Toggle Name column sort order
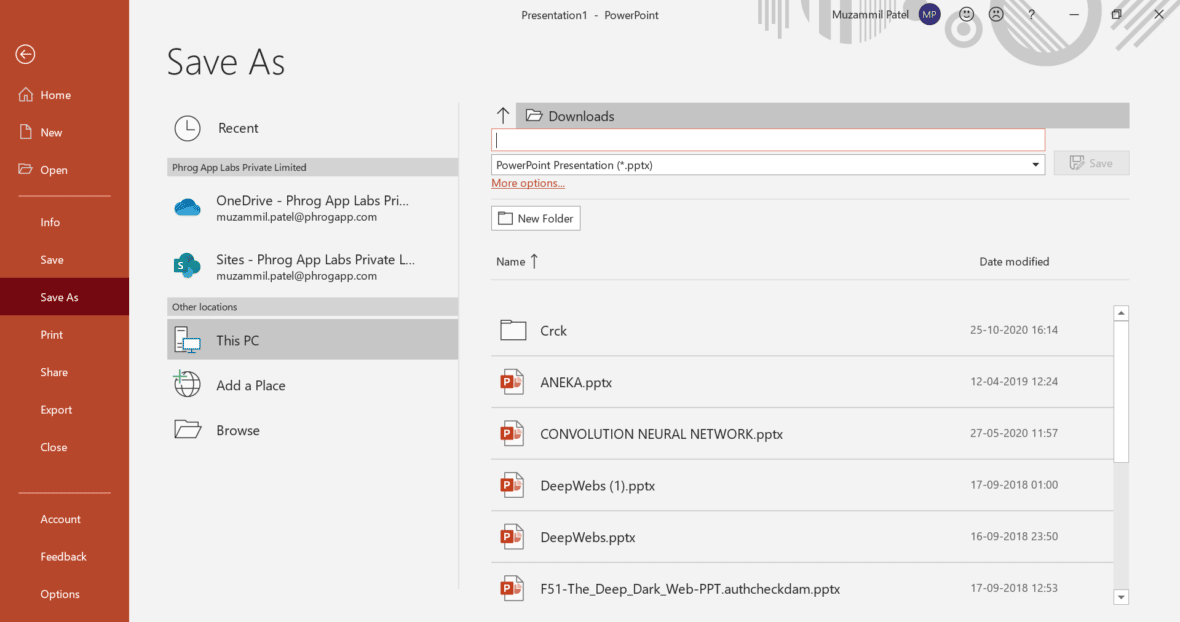 pyautogui.click(x=512, y=261)
